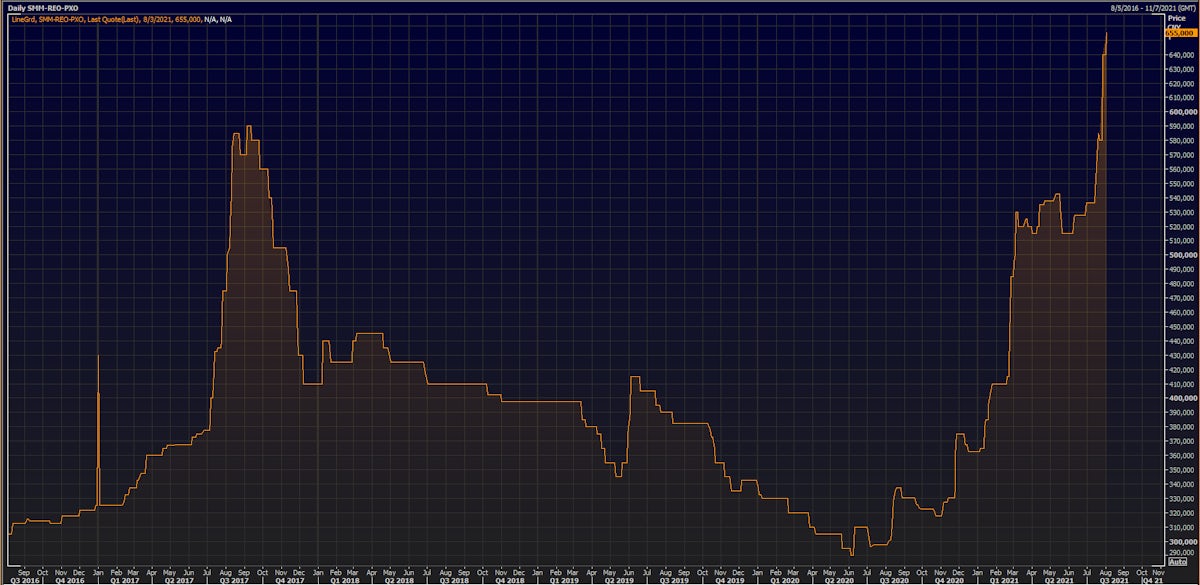Click the 550,000 price axis label

[x=1180, y=183]
